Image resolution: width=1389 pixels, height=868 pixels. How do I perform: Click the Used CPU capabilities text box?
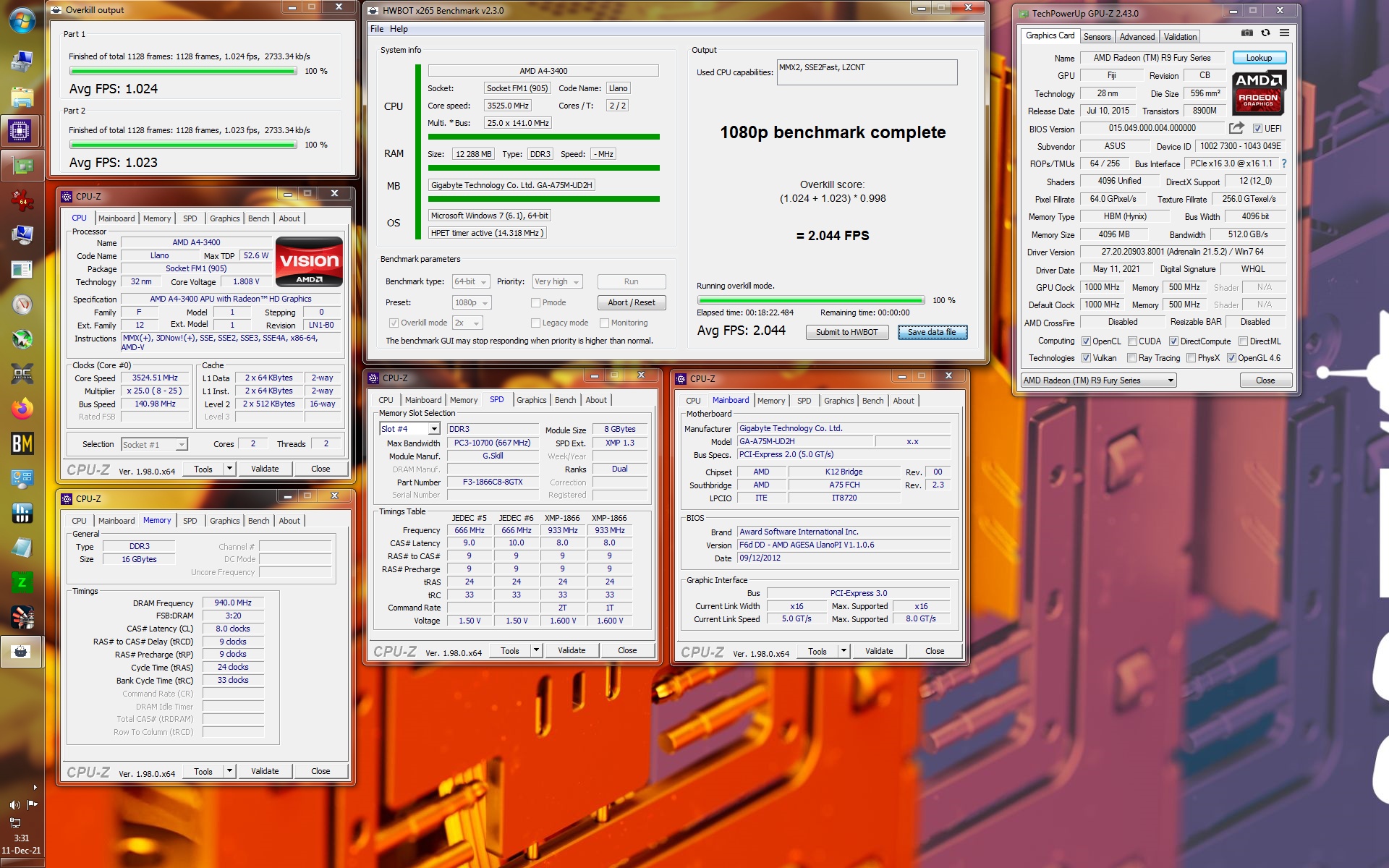click(x=867, y=72)
